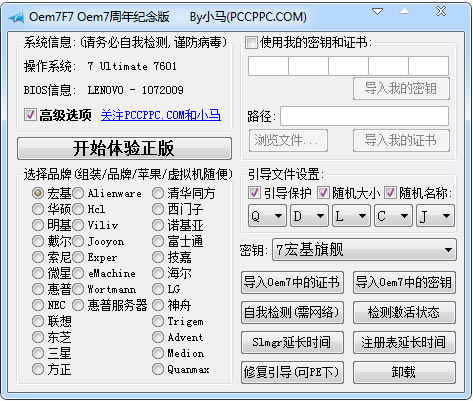Click the 卸载 uninstall button
This screenshot has width=473, height=401.
click(x=404, y=372)
